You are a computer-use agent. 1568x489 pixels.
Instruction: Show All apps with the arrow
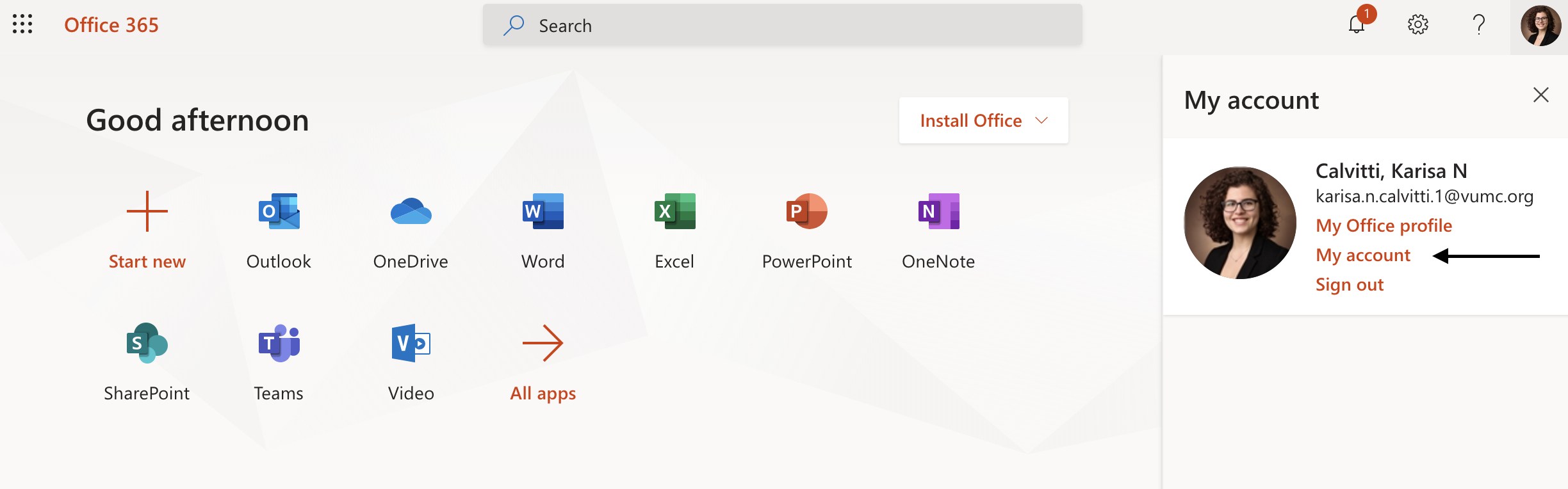543,344
